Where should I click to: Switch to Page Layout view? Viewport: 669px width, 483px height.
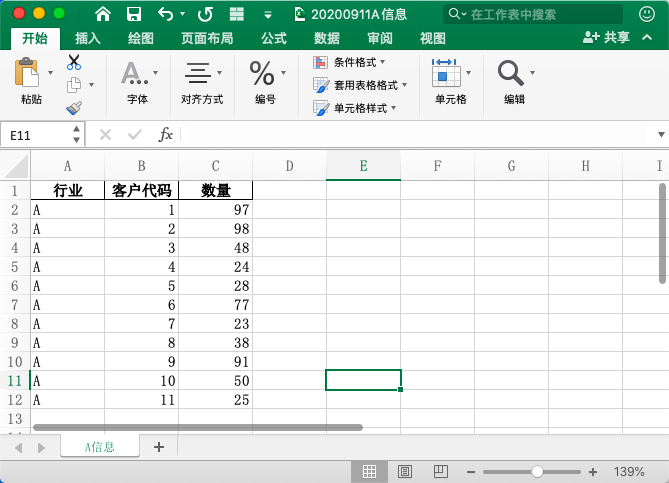(404, 471)
